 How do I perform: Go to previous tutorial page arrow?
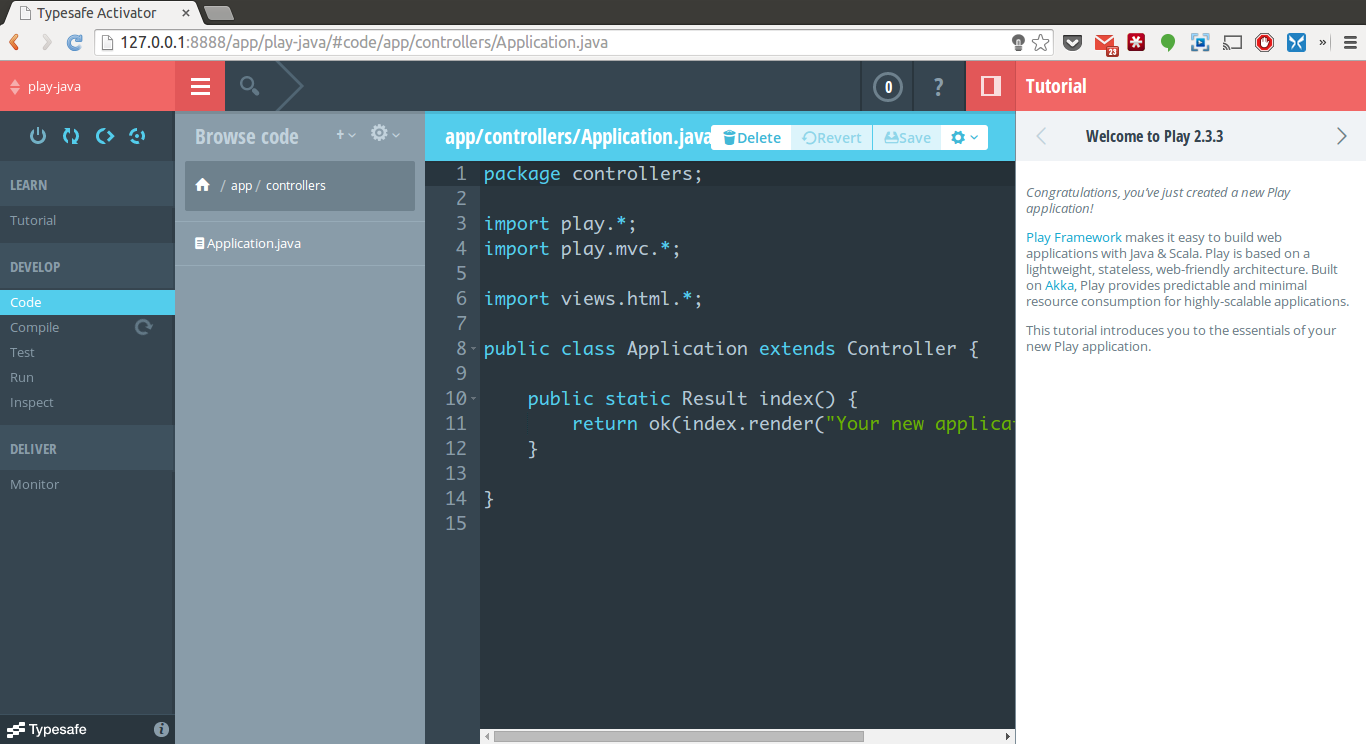1041,136
